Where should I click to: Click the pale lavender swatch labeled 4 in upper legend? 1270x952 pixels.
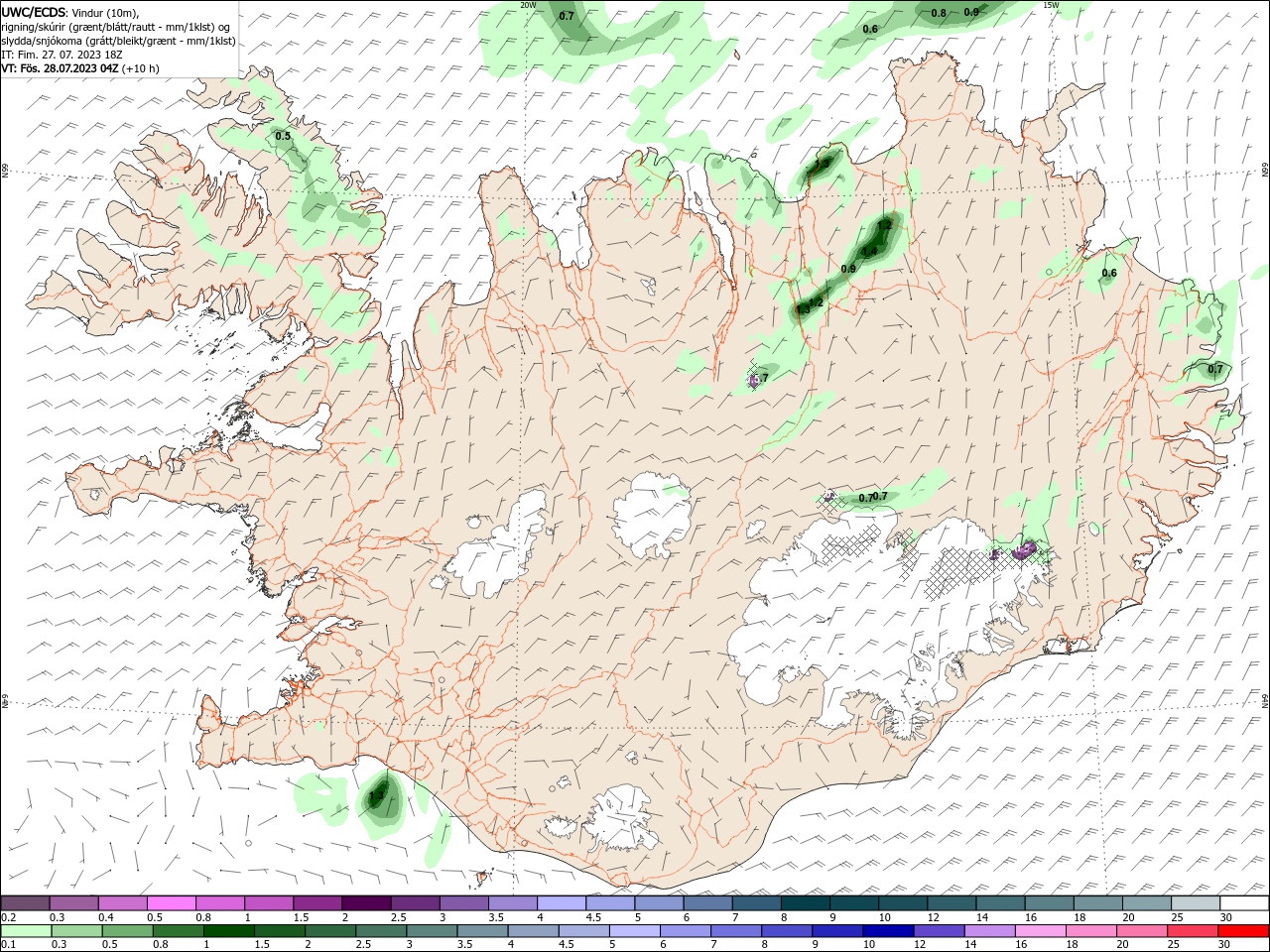(562, 903)
